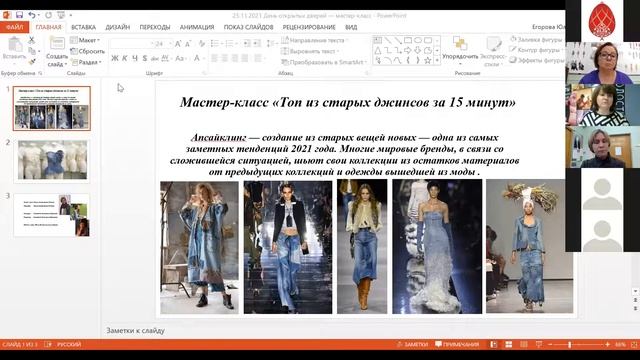Image resolution: width=640 pixels, height=360 pixels.
Task: Clear all formatting with the eraser icon
Action: click(202, 44)
